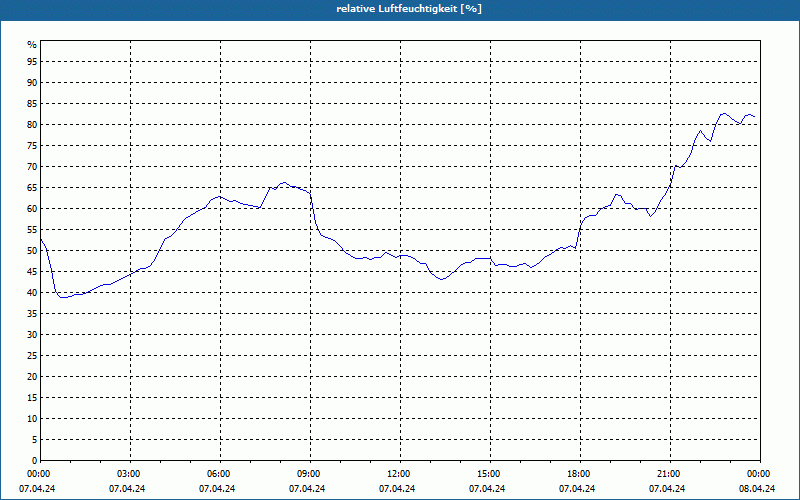
Task: Click the '03:00' time label
Action: [131, 474]
